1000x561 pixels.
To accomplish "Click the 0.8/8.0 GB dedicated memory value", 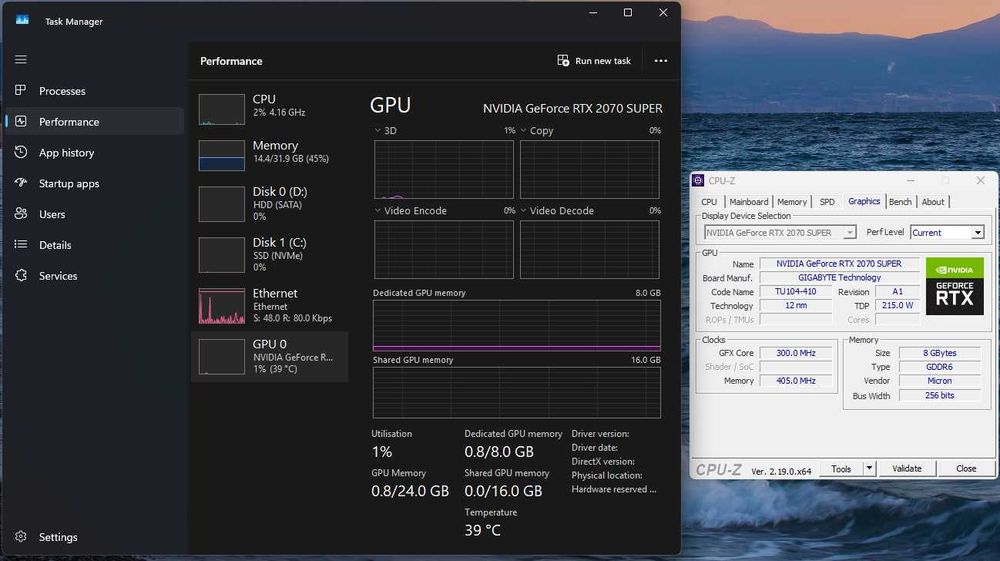I will (499, 452).
